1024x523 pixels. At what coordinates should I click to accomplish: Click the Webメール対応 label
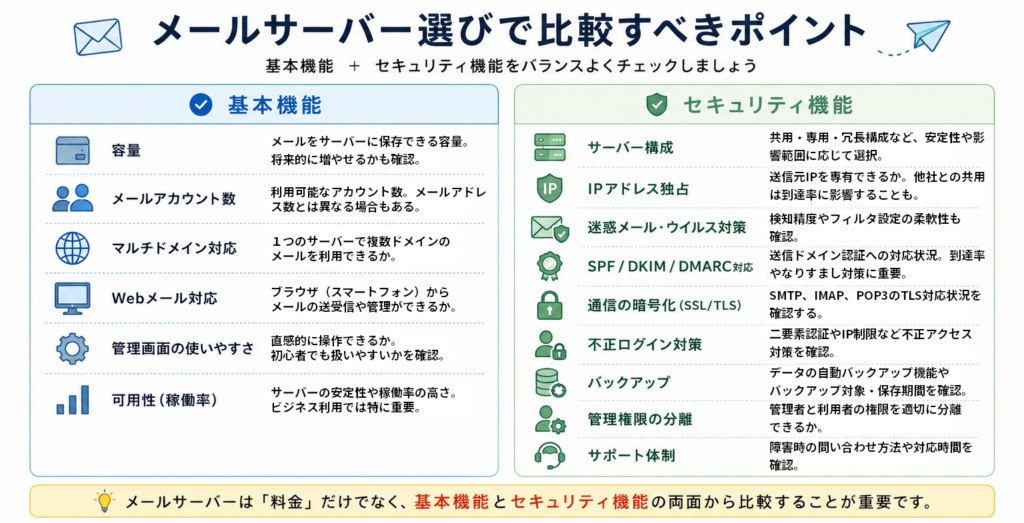[165, 298]
